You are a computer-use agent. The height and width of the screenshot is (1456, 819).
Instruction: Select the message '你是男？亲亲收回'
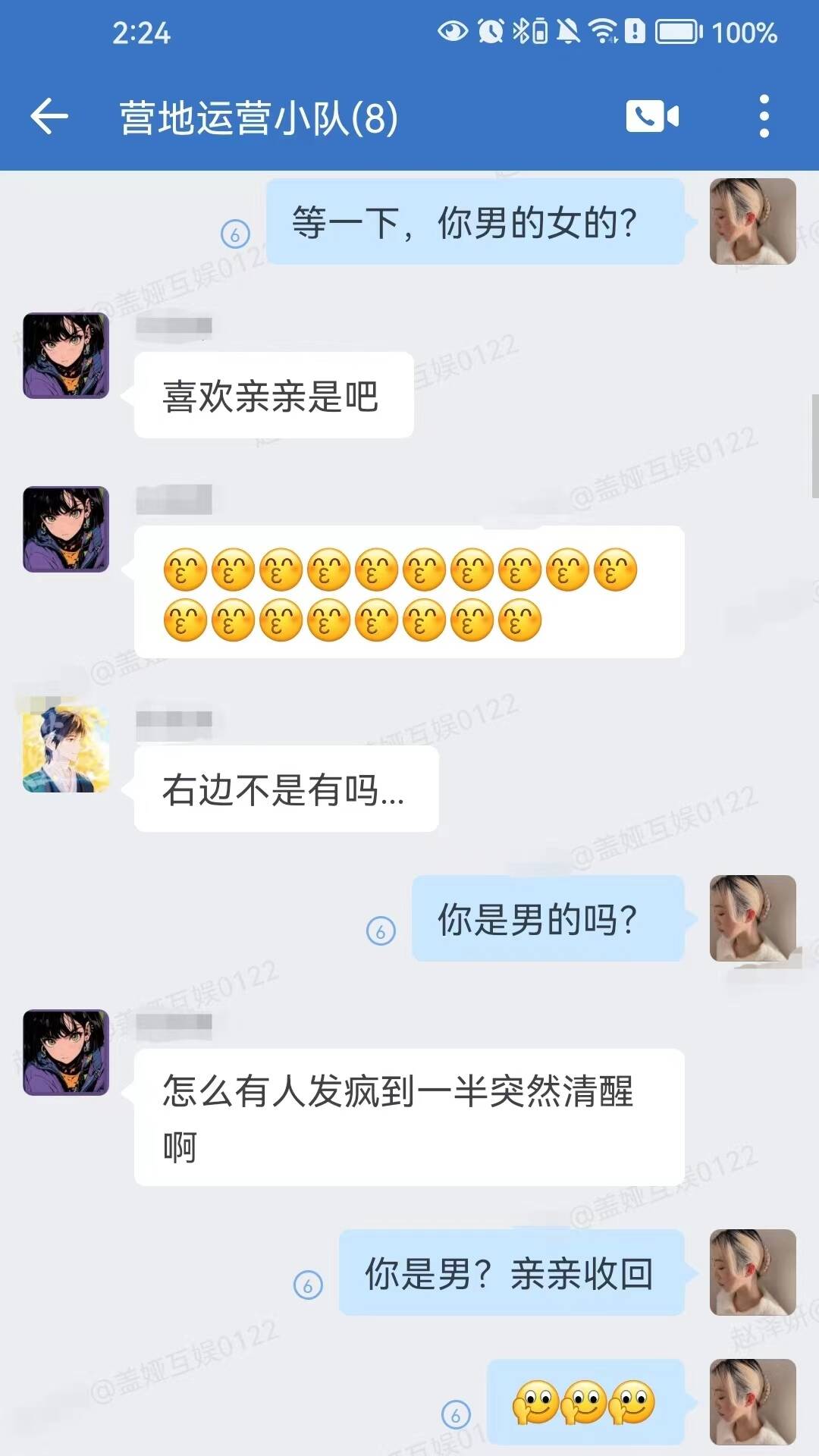pyautogui.click(x=512, y=1272)
